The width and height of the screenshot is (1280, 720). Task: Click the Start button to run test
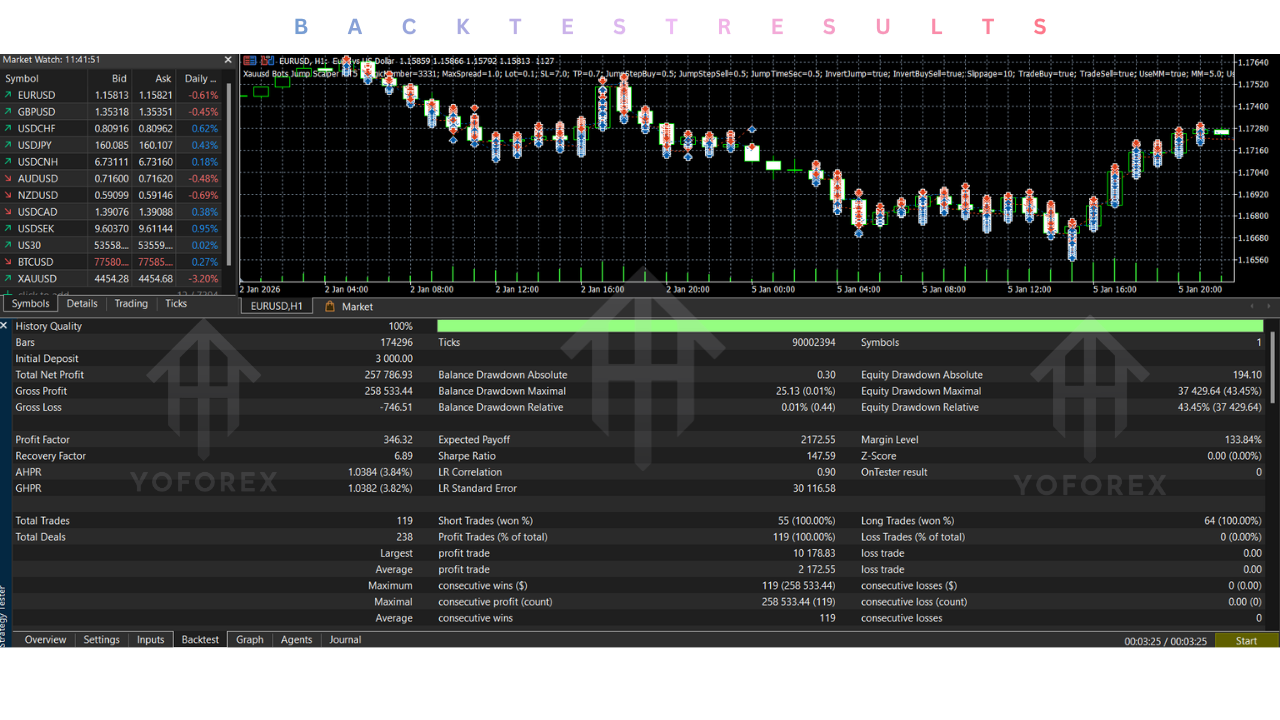[1246, 641]
